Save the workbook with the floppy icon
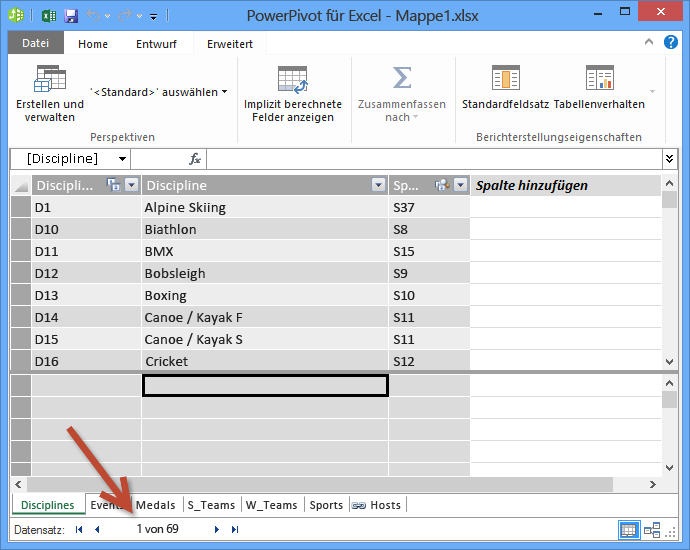 (x=71, y=16)
